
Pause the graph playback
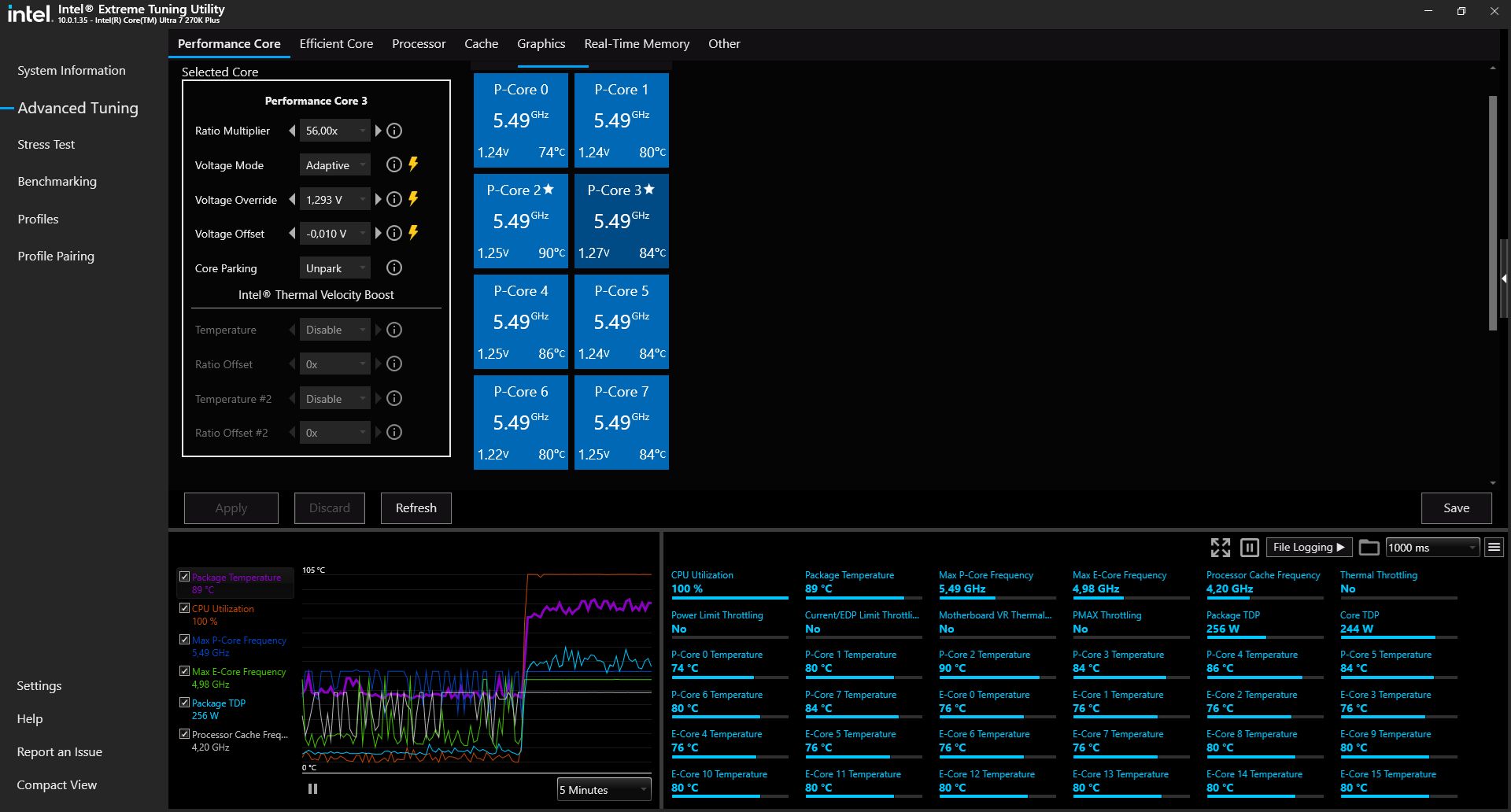pyautogui.click(x=312, y=788)
